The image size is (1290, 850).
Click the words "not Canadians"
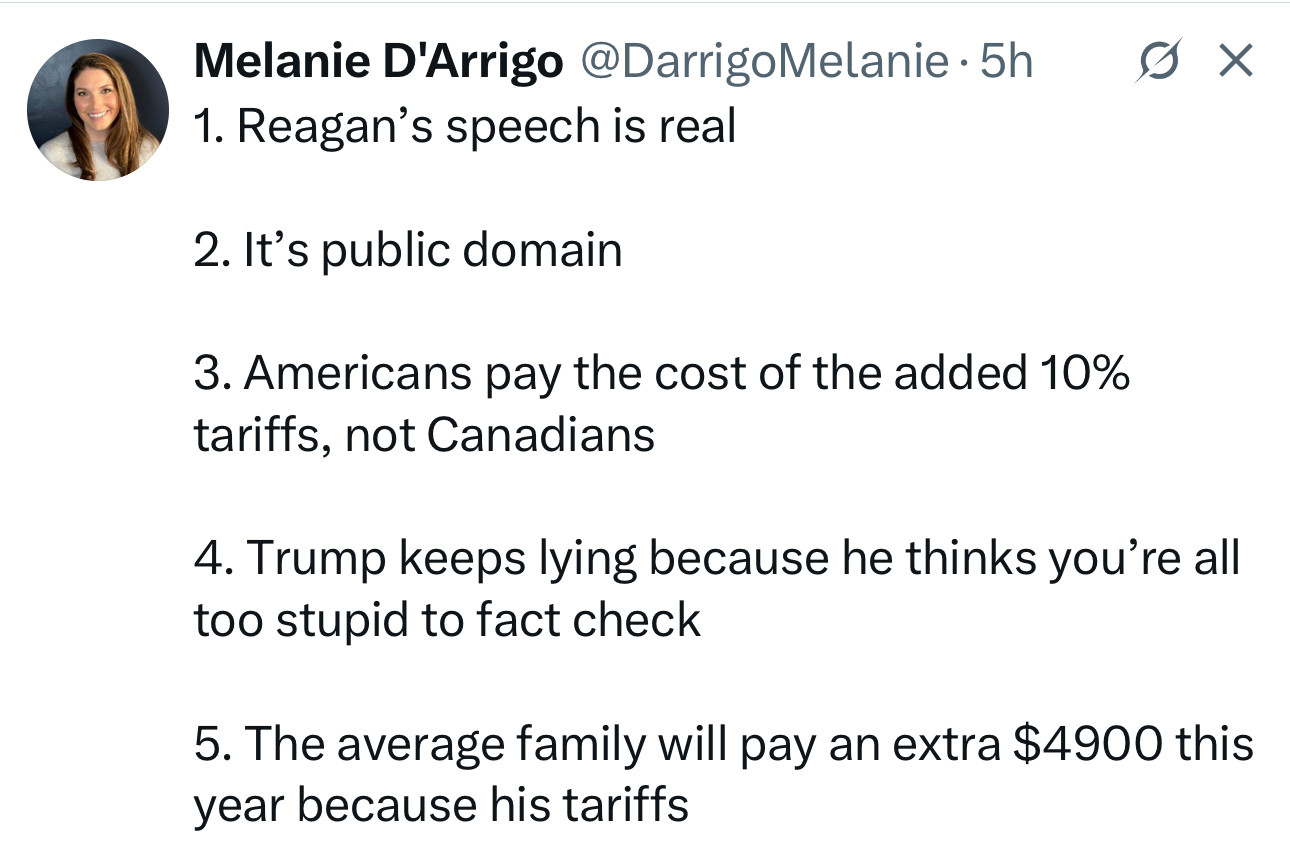[x=500, y=435]
